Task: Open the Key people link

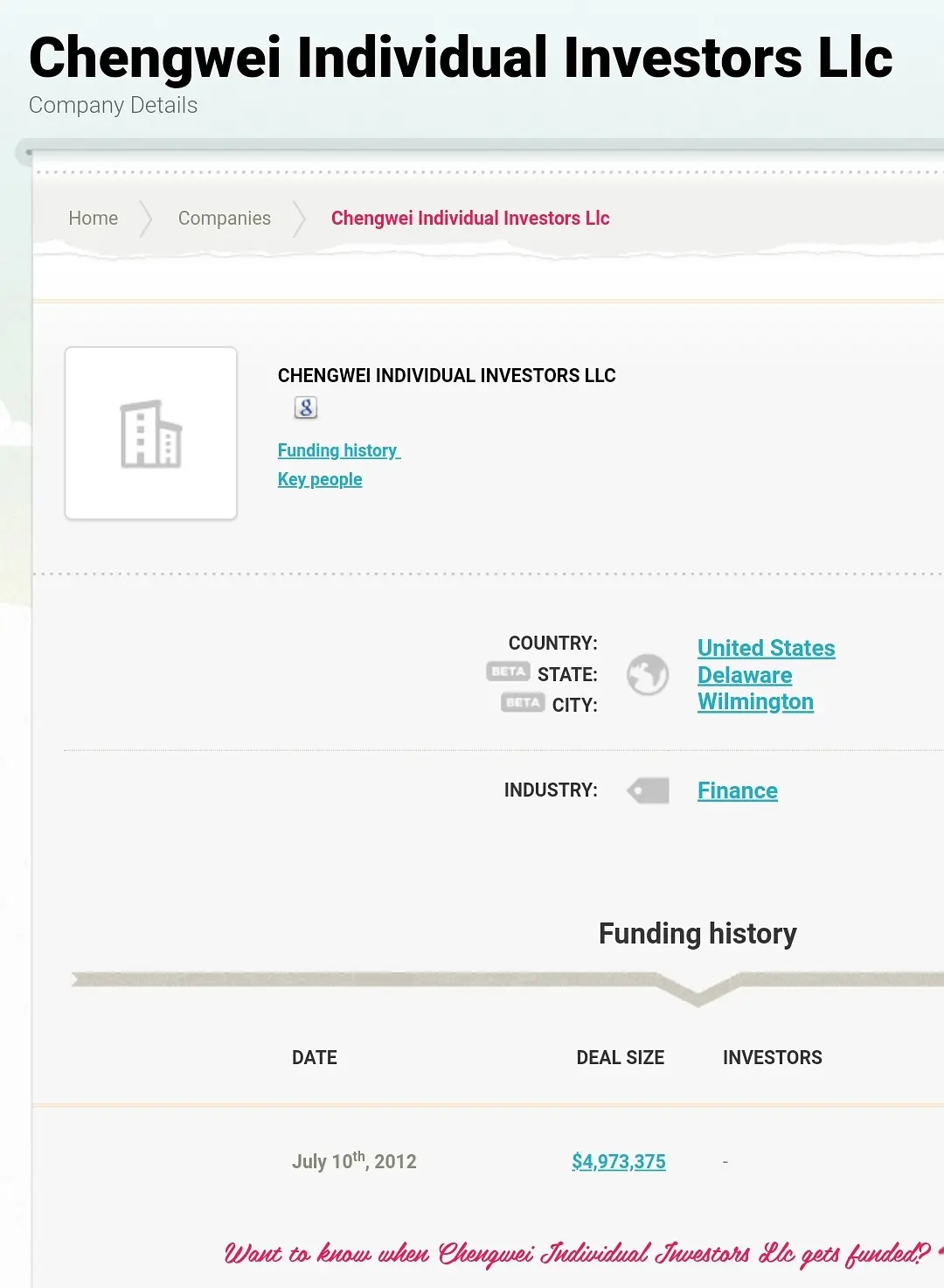Action: [x=320, y=479]
